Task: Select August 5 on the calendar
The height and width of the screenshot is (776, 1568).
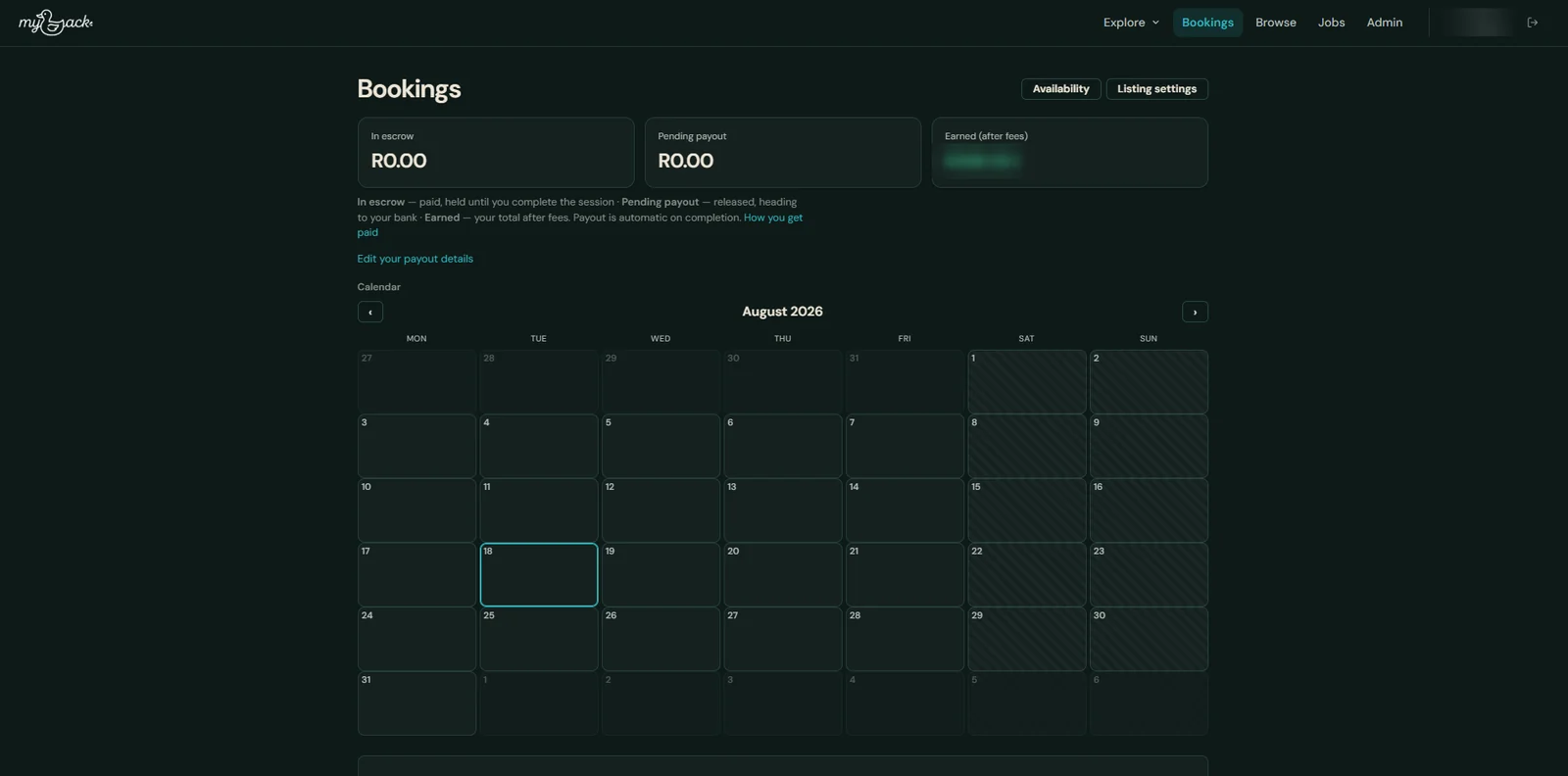Action: click(x=661, y=447)
